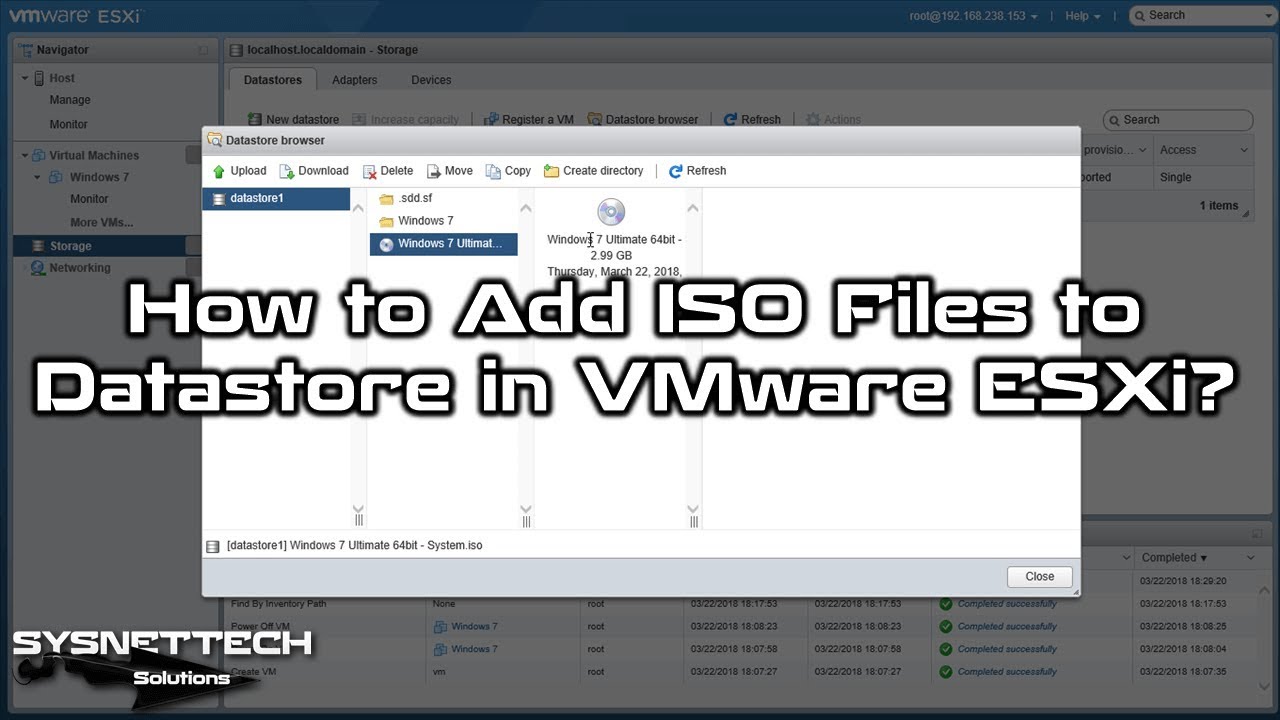Click Increase capacity in Storage toolbar
The image size is (1280, 720).
406,120
